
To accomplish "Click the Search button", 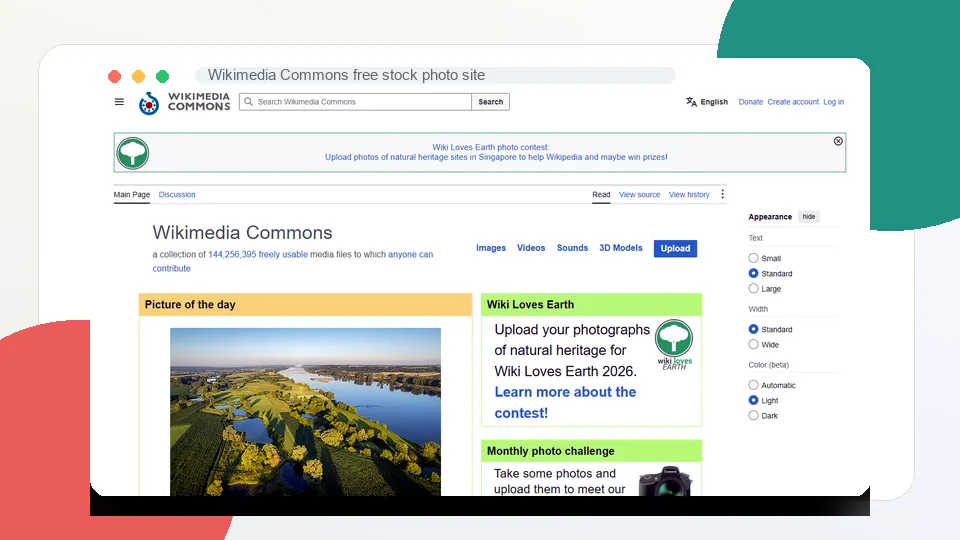I will (x=490, y=102).
